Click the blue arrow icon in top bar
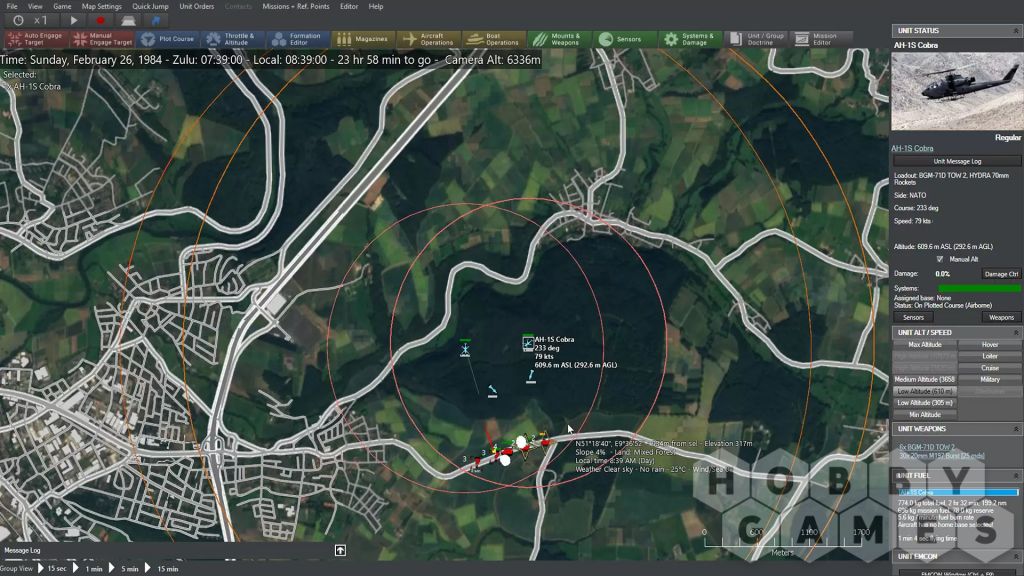The width and height of the screenshot is (1024, 576). tap(155, 20)
